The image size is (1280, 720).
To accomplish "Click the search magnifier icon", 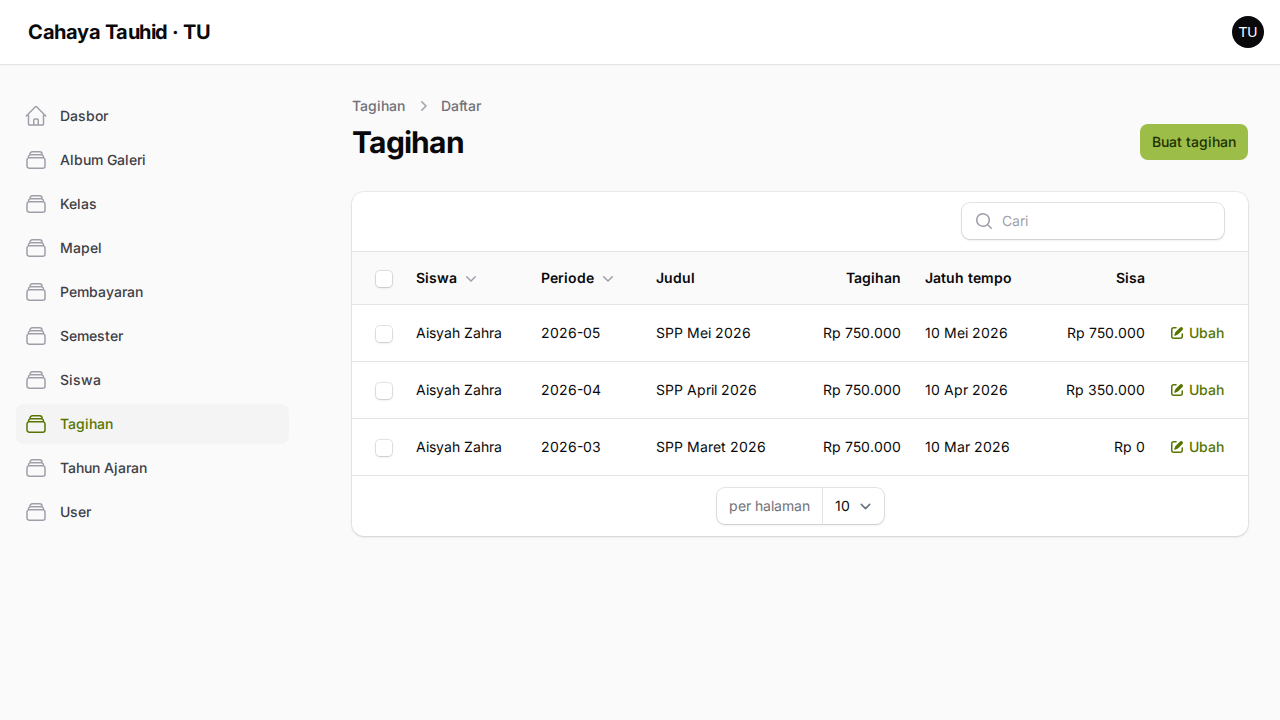I will pyautogui.click(x=984, y=221).
